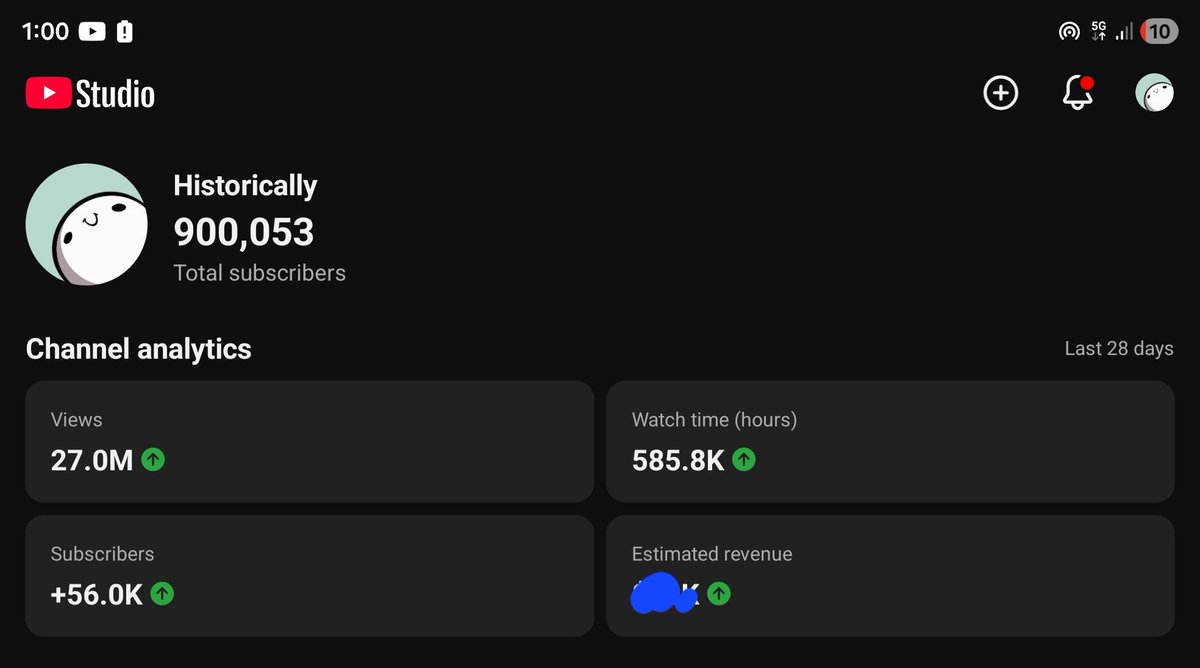This screenshot has width=1200, height=668.
Task: Select the channel name Historically
Action: [x=245, y=186]
